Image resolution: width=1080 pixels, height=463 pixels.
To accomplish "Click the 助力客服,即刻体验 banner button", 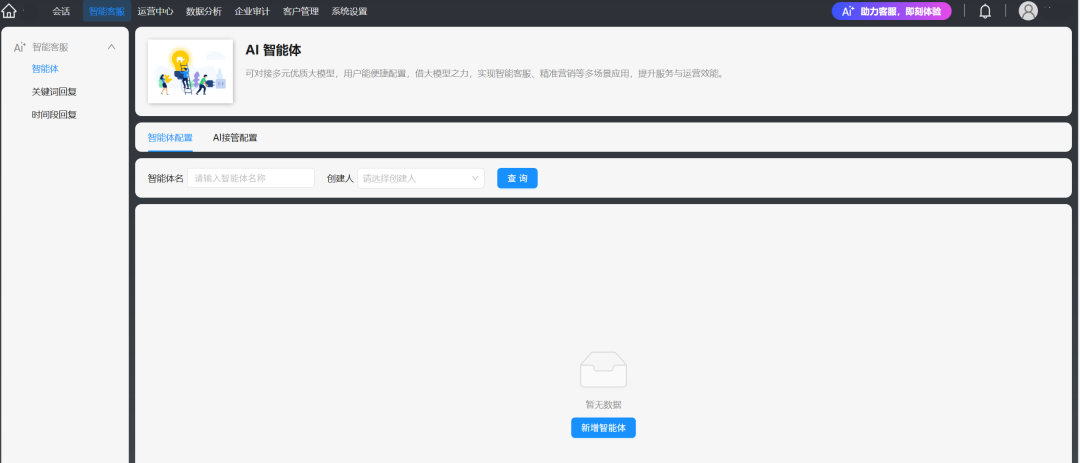I will (891, 11).
